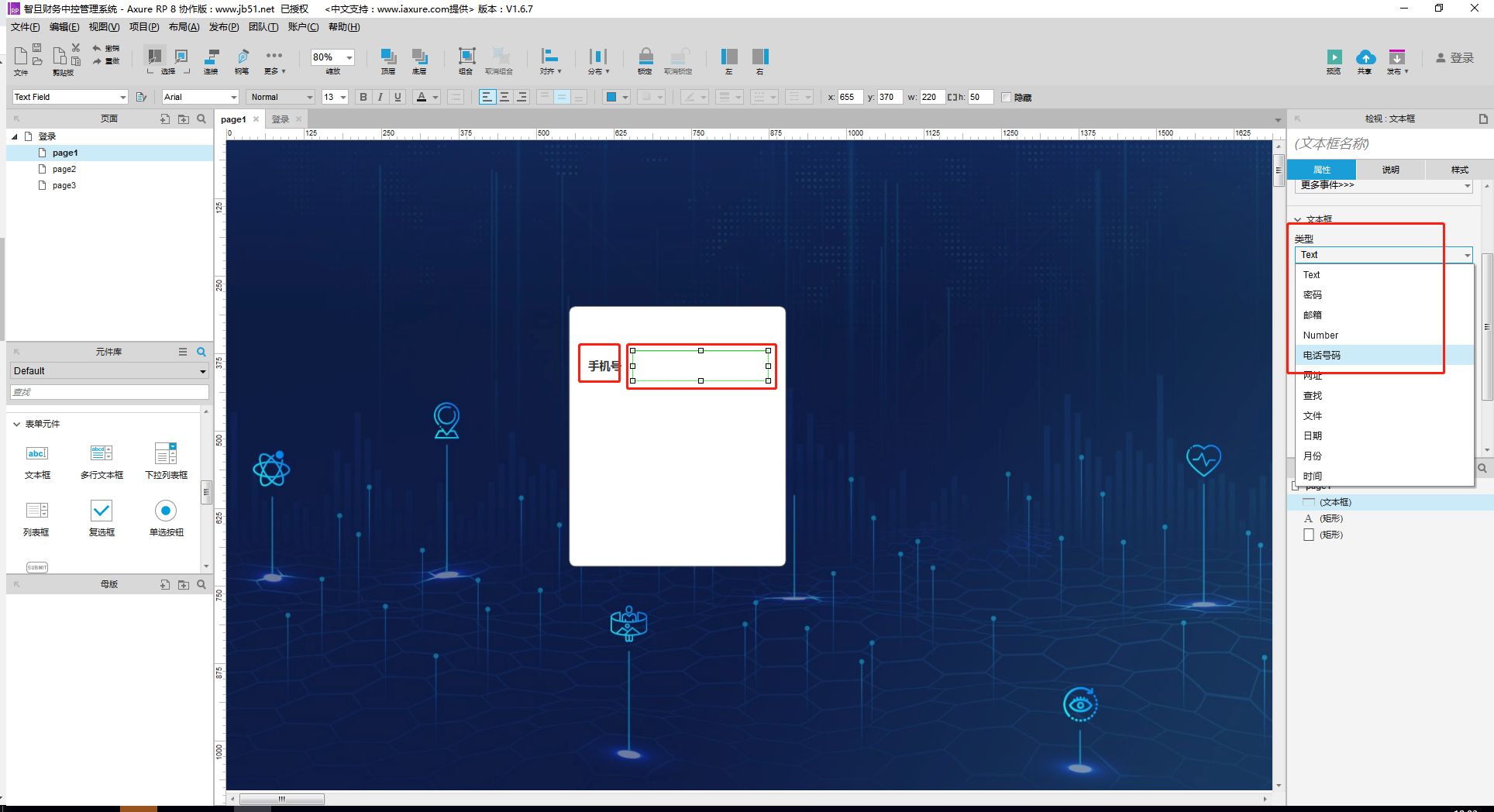Toggle the hidden (隐藏) checkbox

[1006, 97]
